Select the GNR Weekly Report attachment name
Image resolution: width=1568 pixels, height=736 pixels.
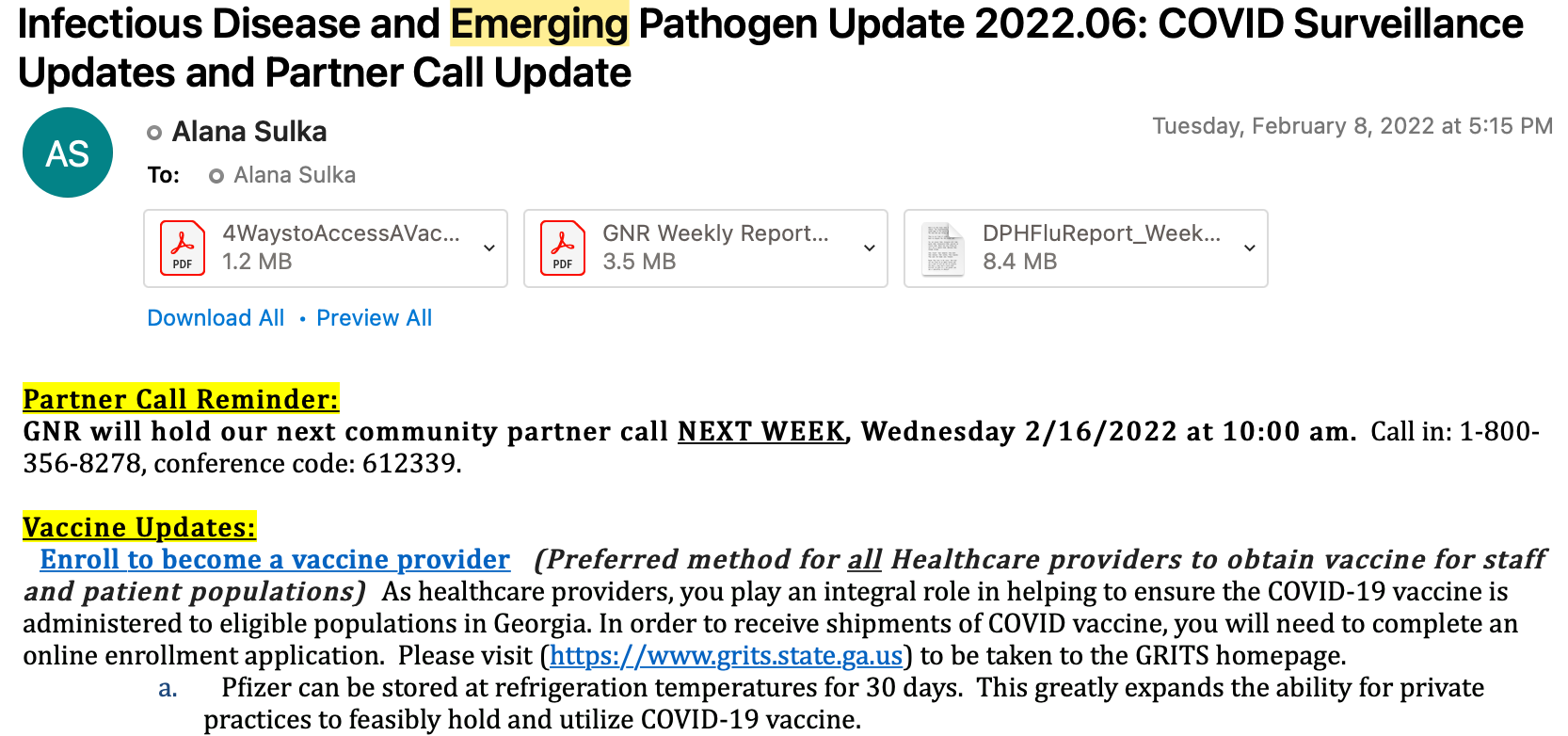[715, 233]
